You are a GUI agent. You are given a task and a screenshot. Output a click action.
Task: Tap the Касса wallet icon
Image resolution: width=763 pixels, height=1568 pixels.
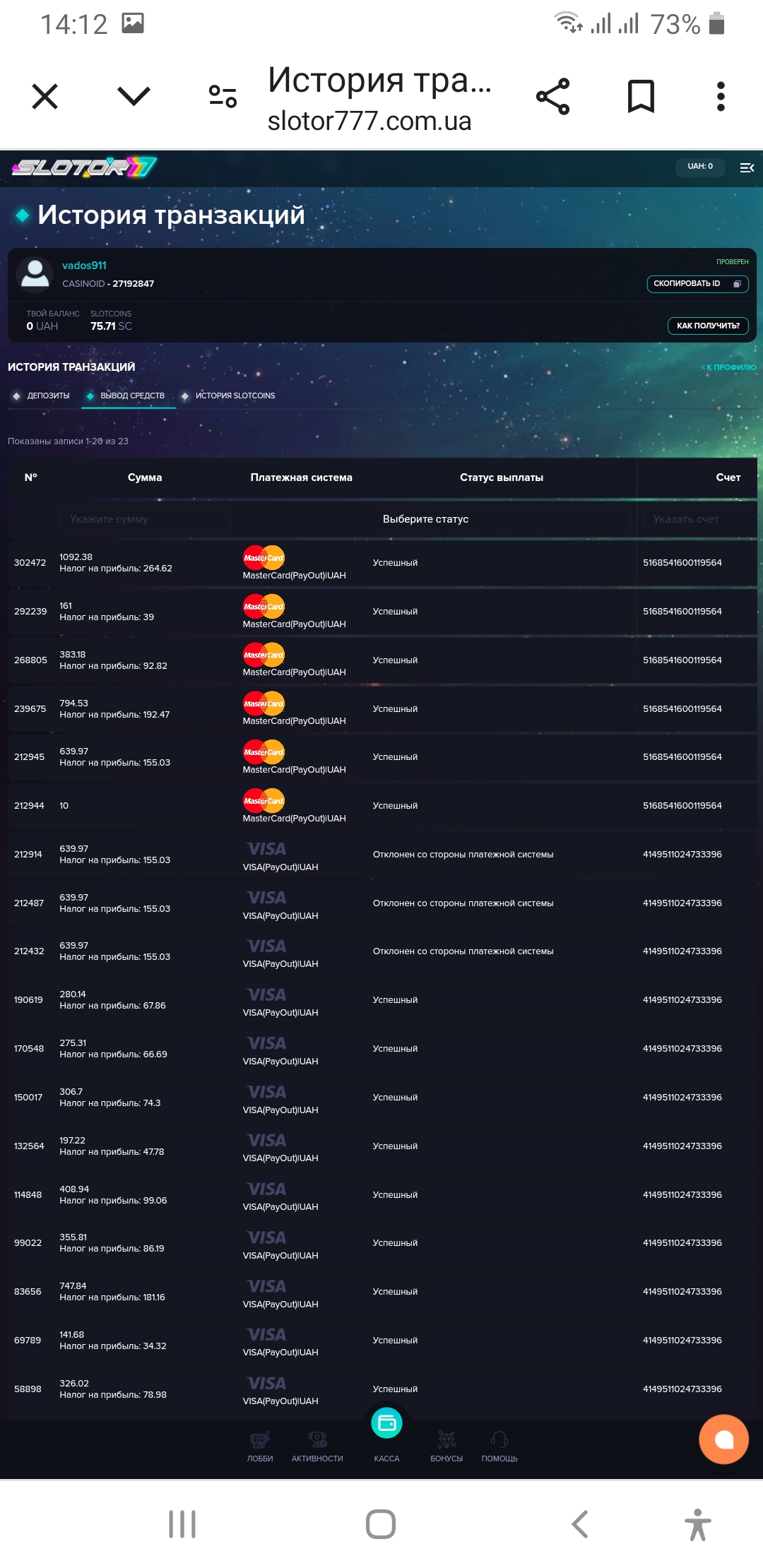click(x=386, y=1424)
